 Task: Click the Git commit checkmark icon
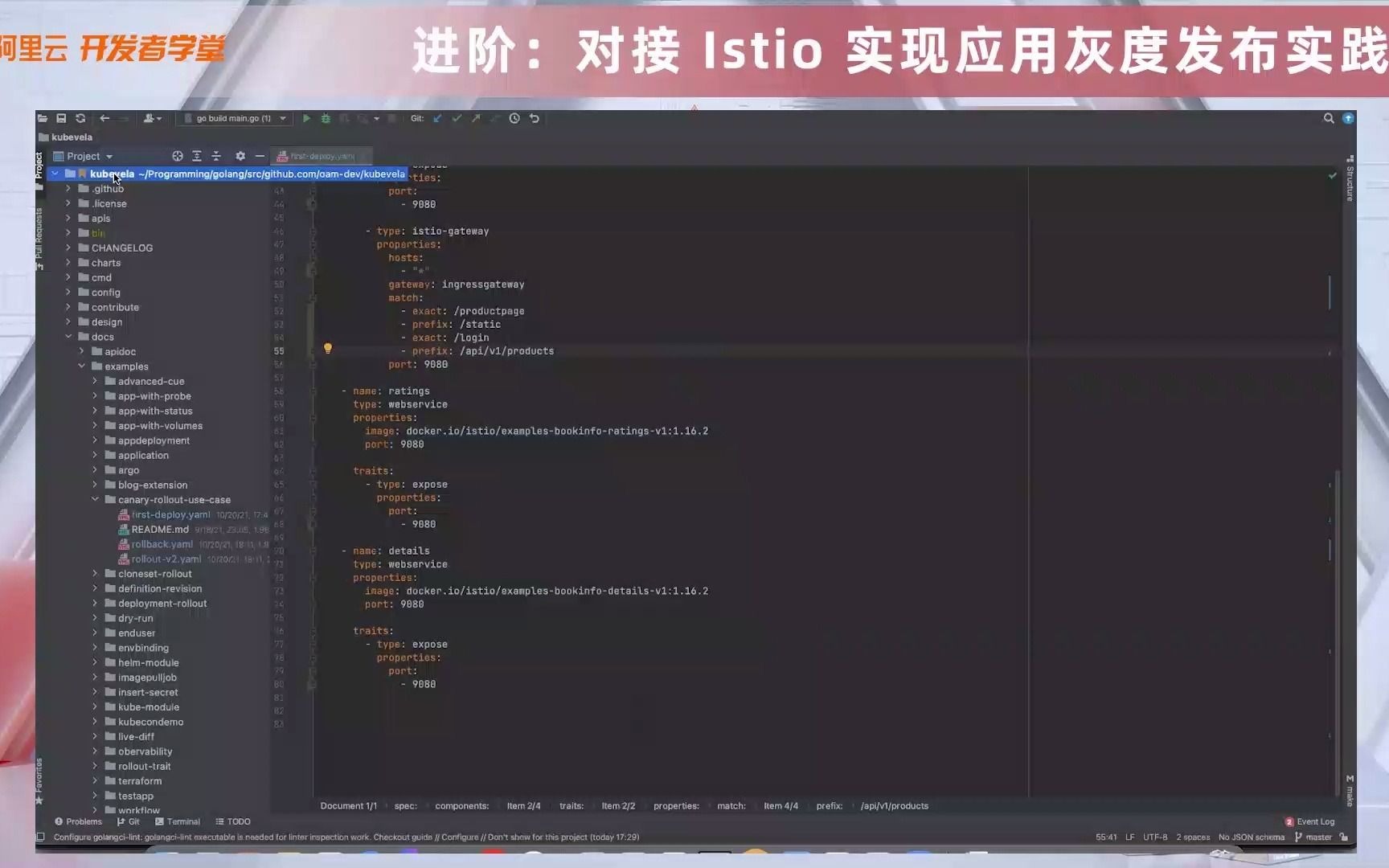(x=457, y=118)
